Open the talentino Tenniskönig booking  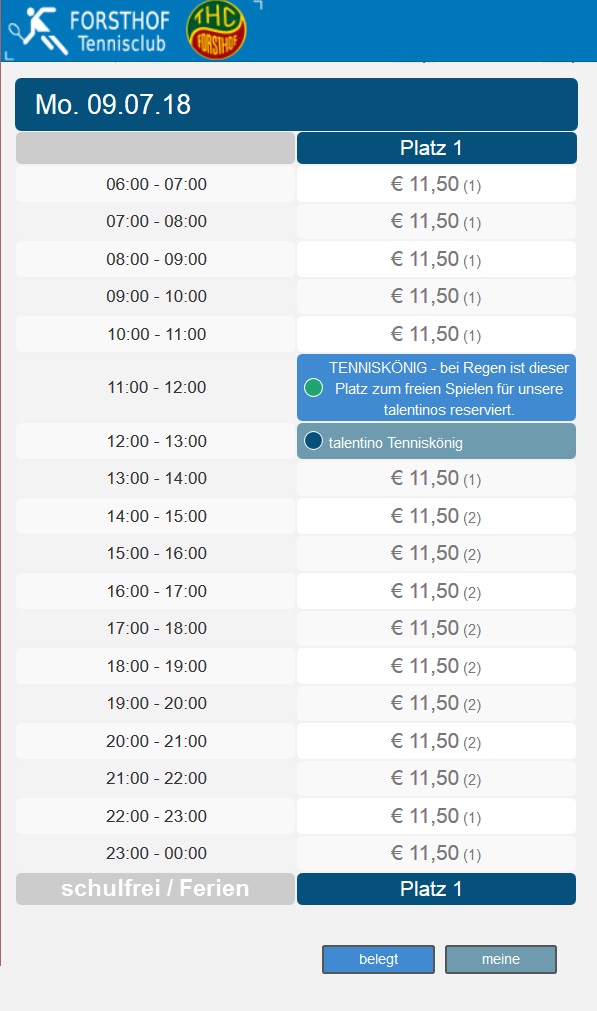click(436, 441)
